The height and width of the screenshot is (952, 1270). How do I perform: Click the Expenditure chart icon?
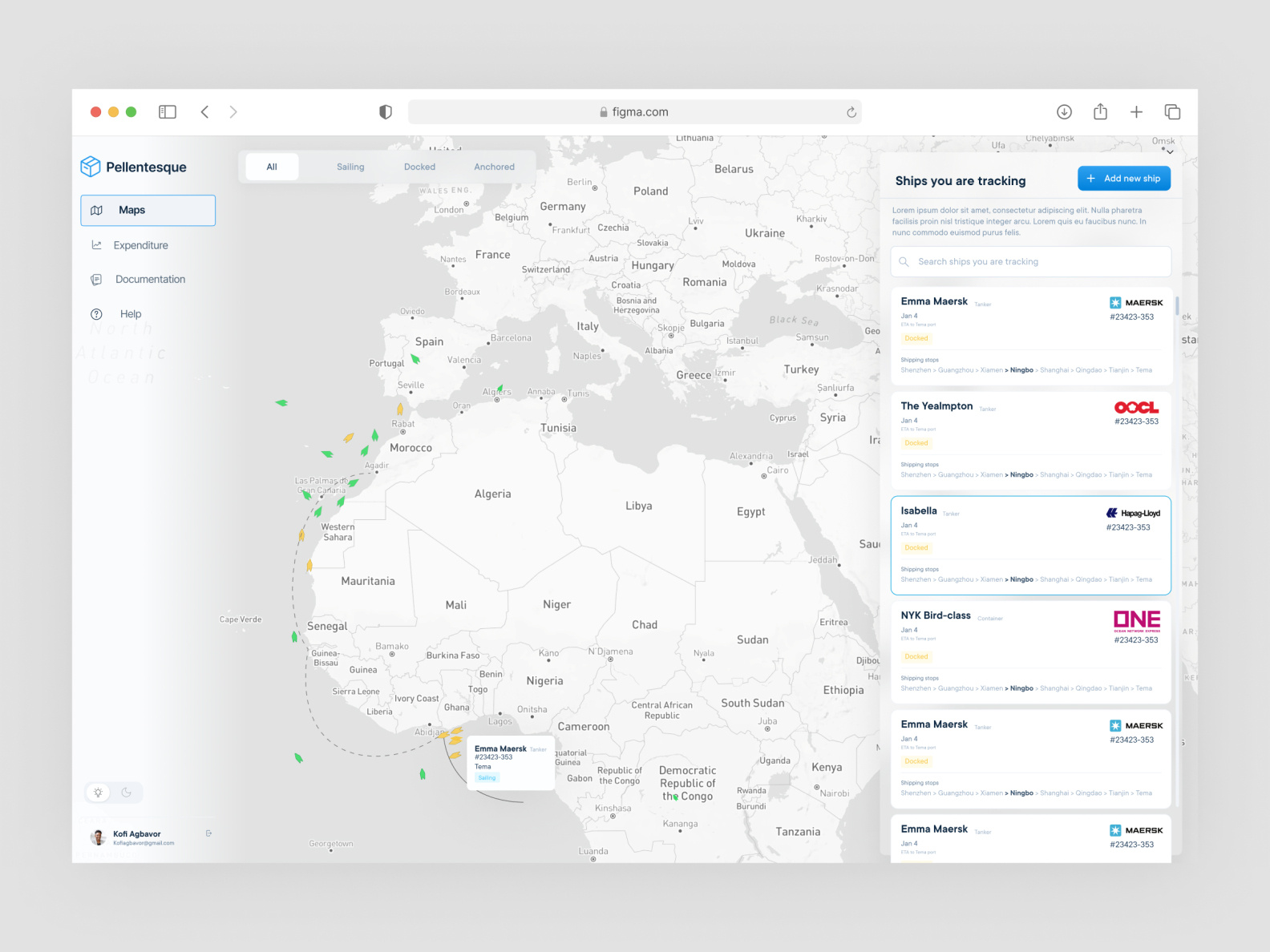click(x=97, y=245)
